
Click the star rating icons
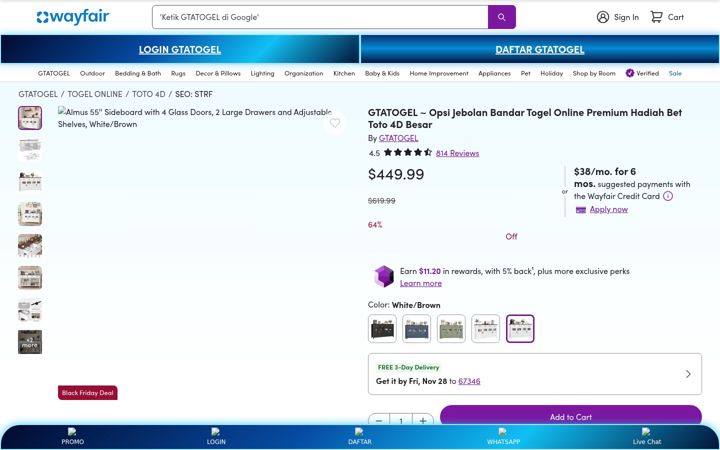[408, 152]
